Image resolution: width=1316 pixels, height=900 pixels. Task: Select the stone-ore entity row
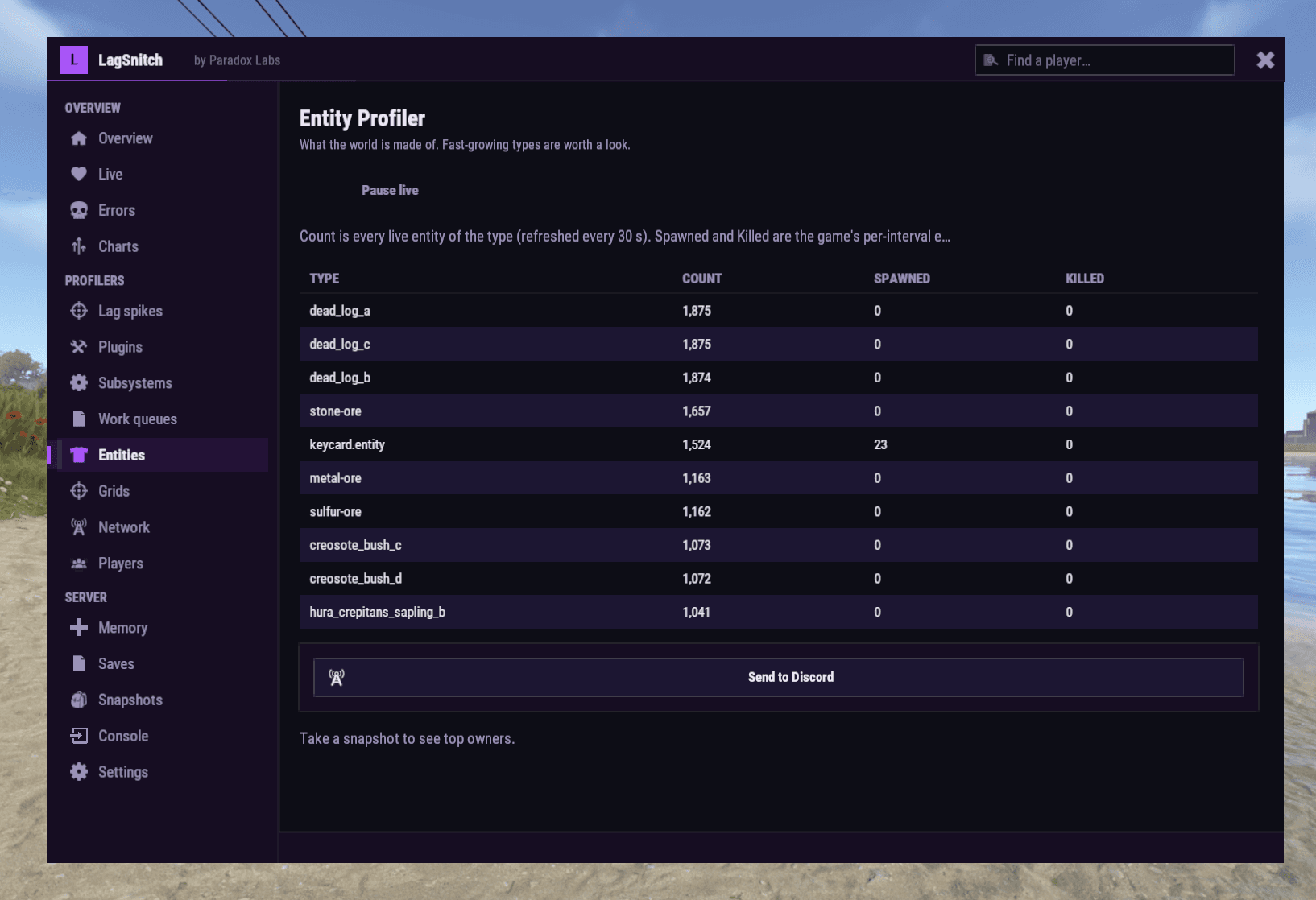click(778, 411)
